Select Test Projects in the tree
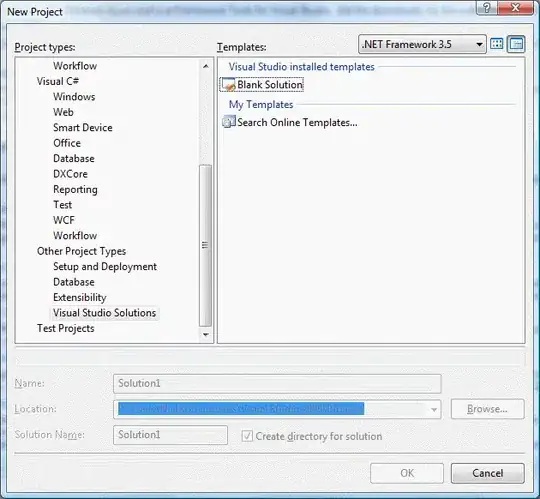 (x=65, y=328)
